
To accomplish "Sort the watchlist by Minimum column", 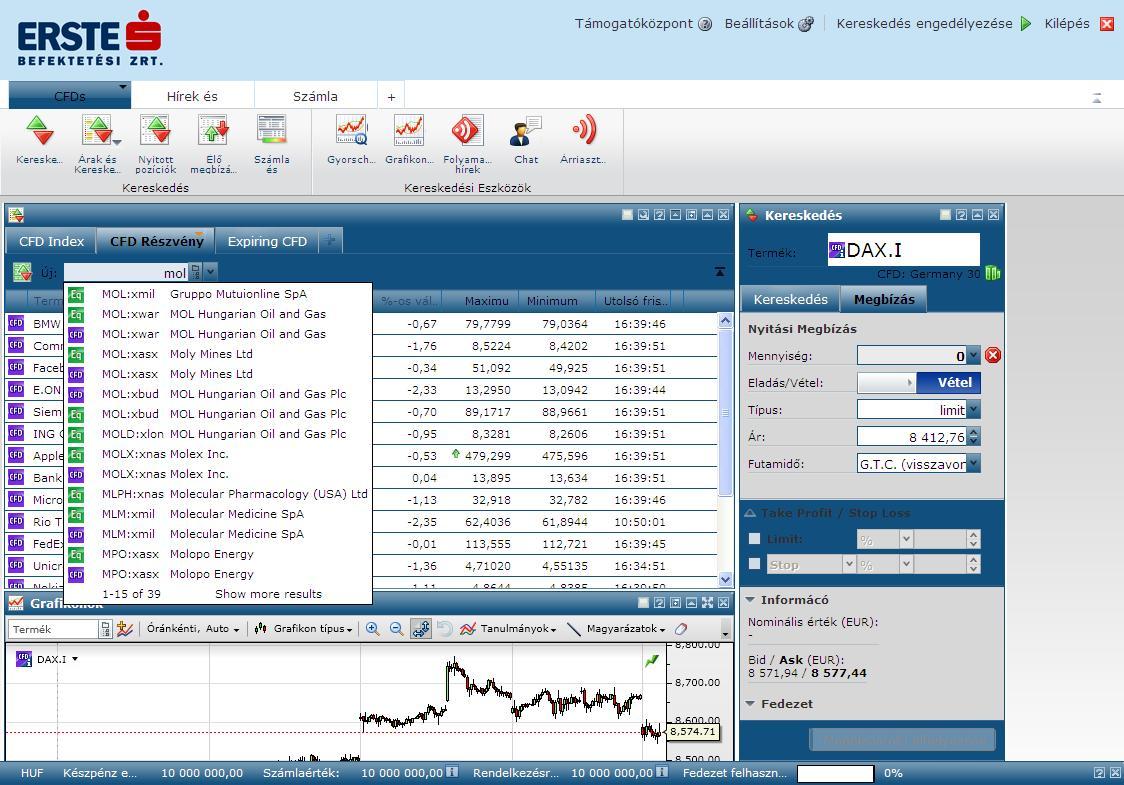I will coord(552,301).
